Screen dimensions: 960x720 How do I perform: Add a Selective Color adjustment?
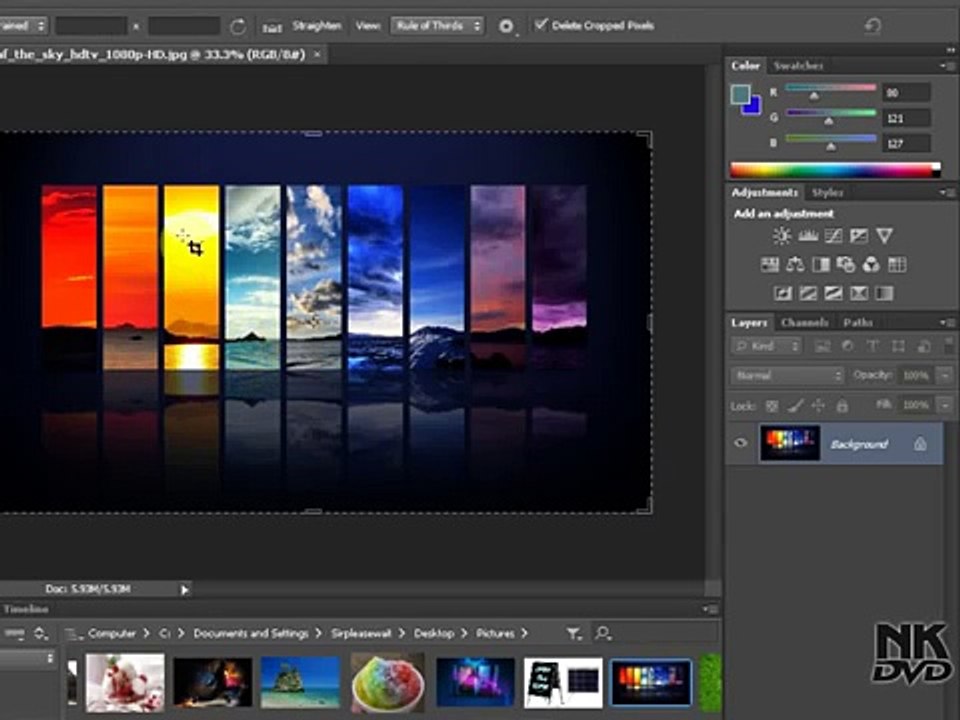click(x=859, y=293)
